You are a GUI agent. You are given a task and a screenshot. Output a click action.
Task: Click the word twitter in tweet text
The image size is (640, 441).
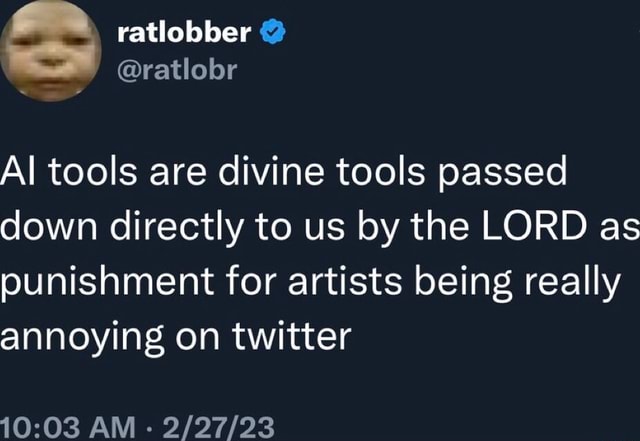pyautogui.click(x=291, y=336)
